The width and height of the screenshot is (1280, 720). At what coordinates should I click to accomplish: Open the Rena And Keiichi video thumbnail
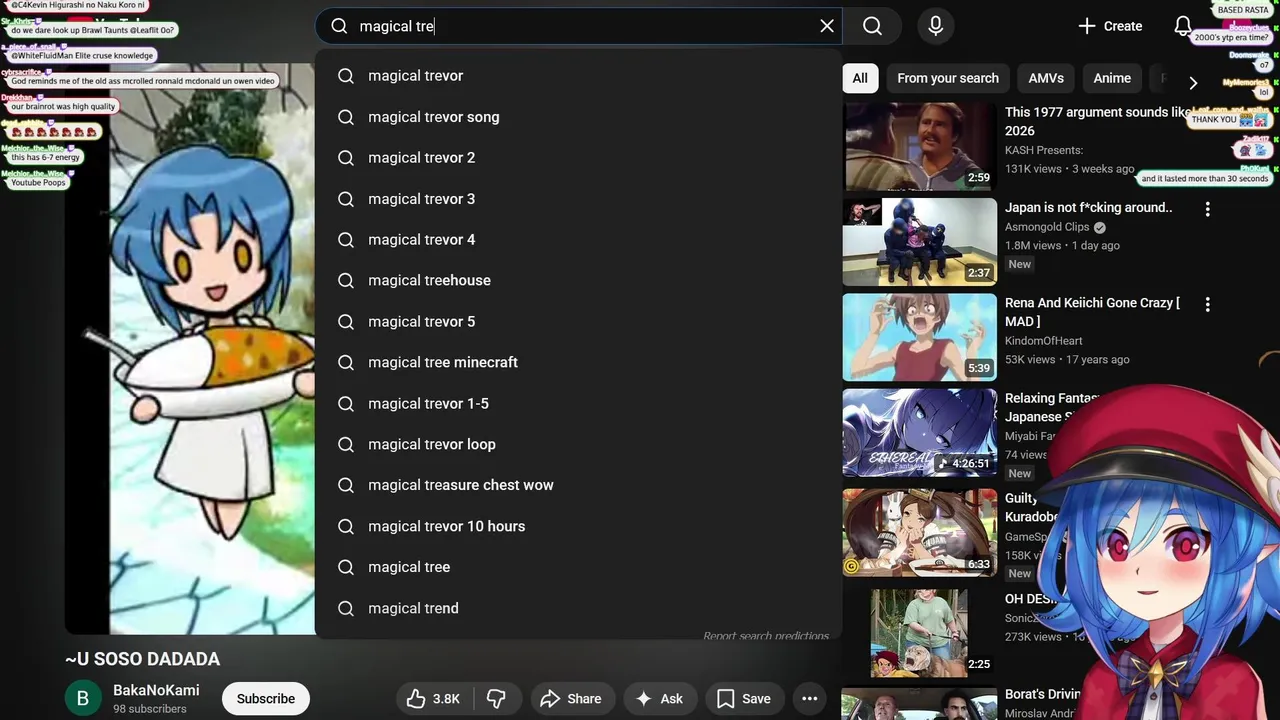(x=920, y=337)
